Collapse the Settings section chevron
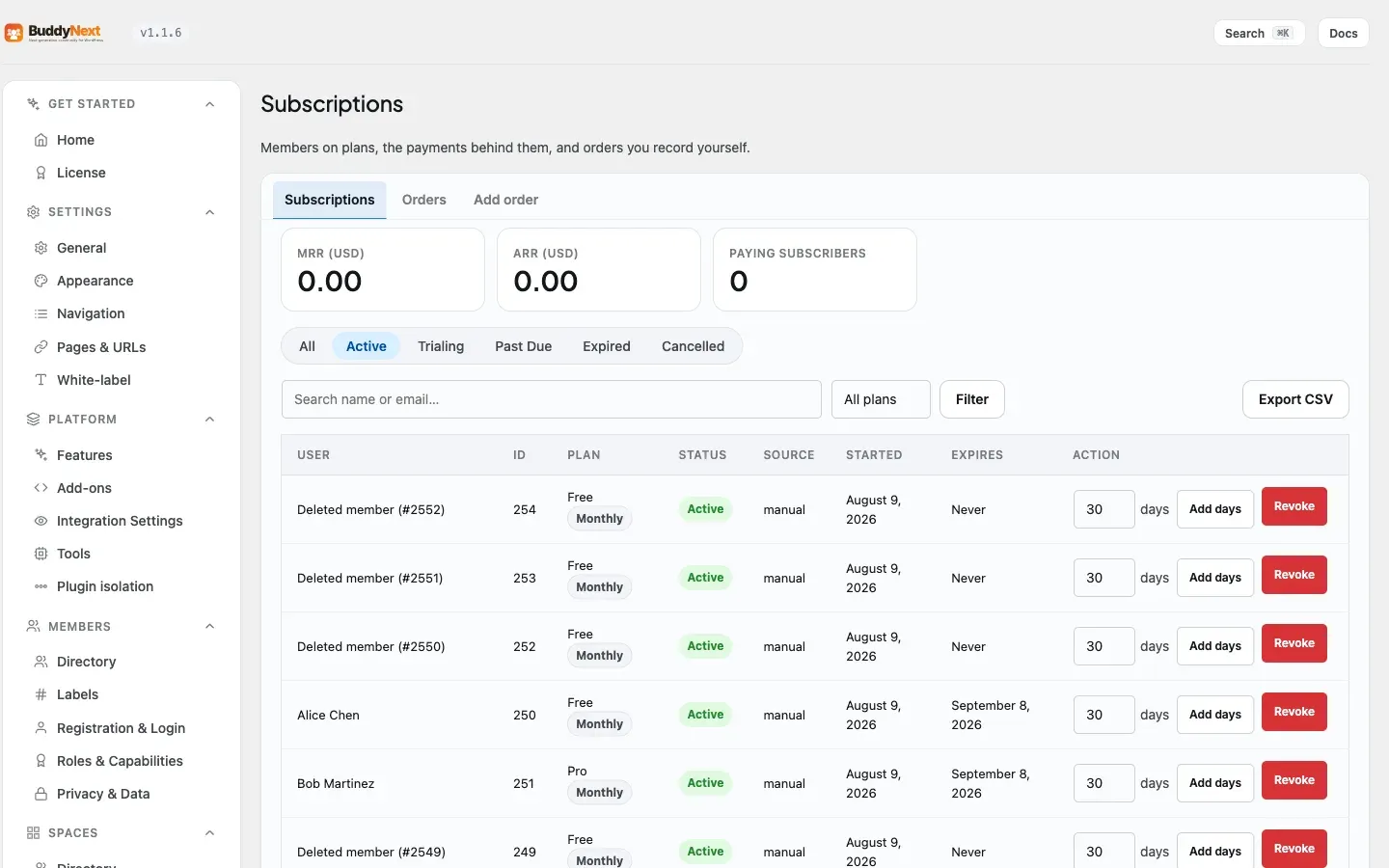This screenshot has height=868, width=1389. pyautogui.click(x=209, y=212)
